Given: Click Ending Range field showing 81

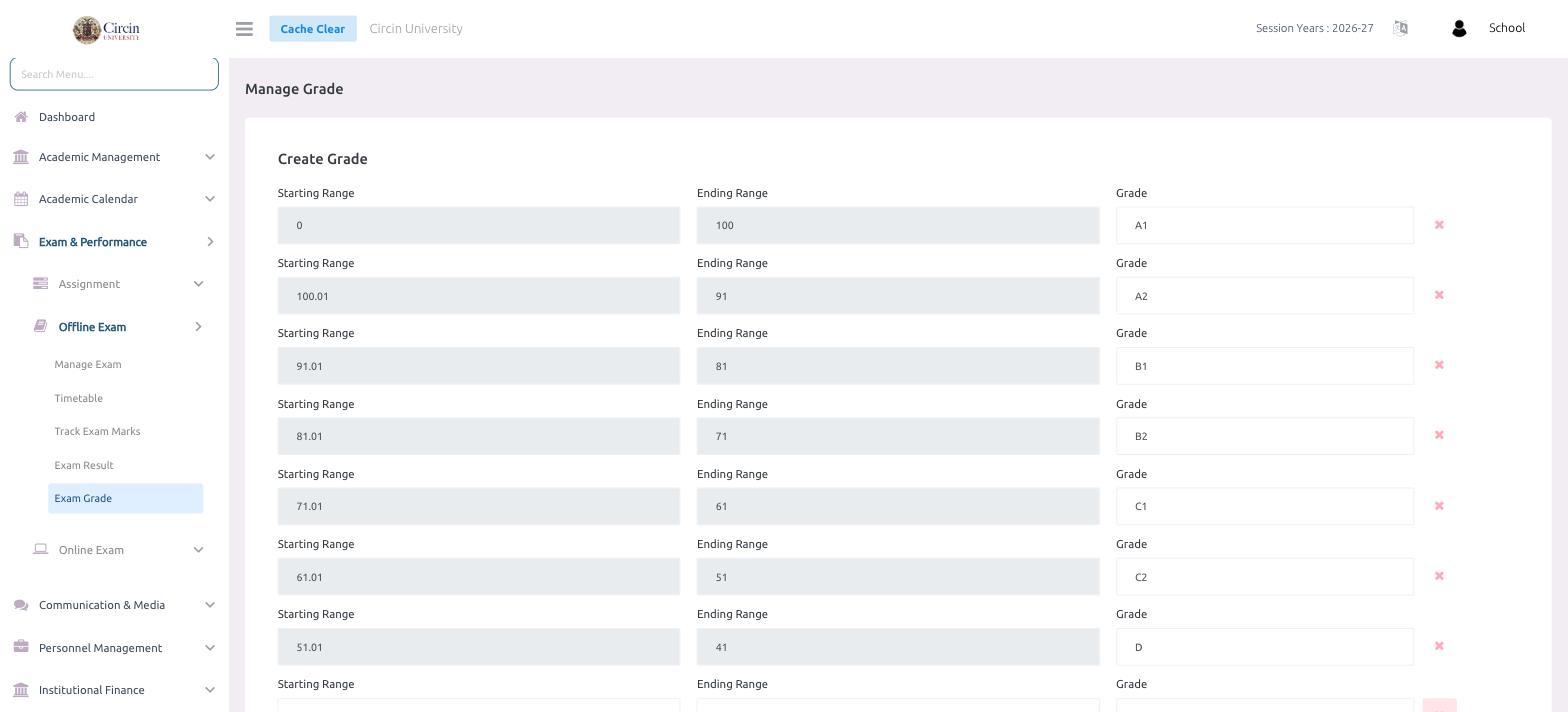Looking at the screenshot, I should click(898, 366).
